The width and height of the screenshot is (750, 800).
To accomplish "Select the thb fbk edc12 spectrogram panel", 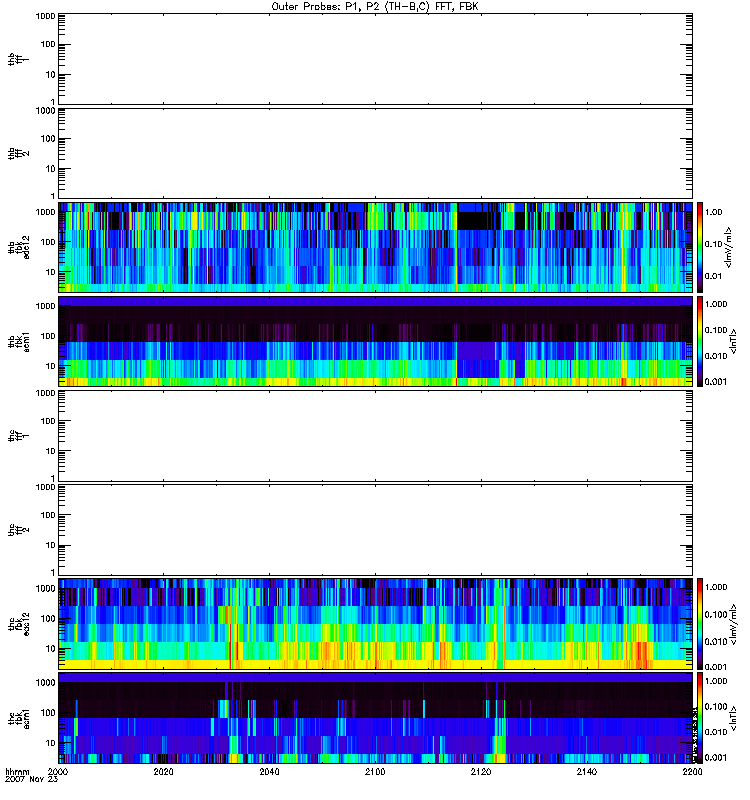I will tap(376, 247).
